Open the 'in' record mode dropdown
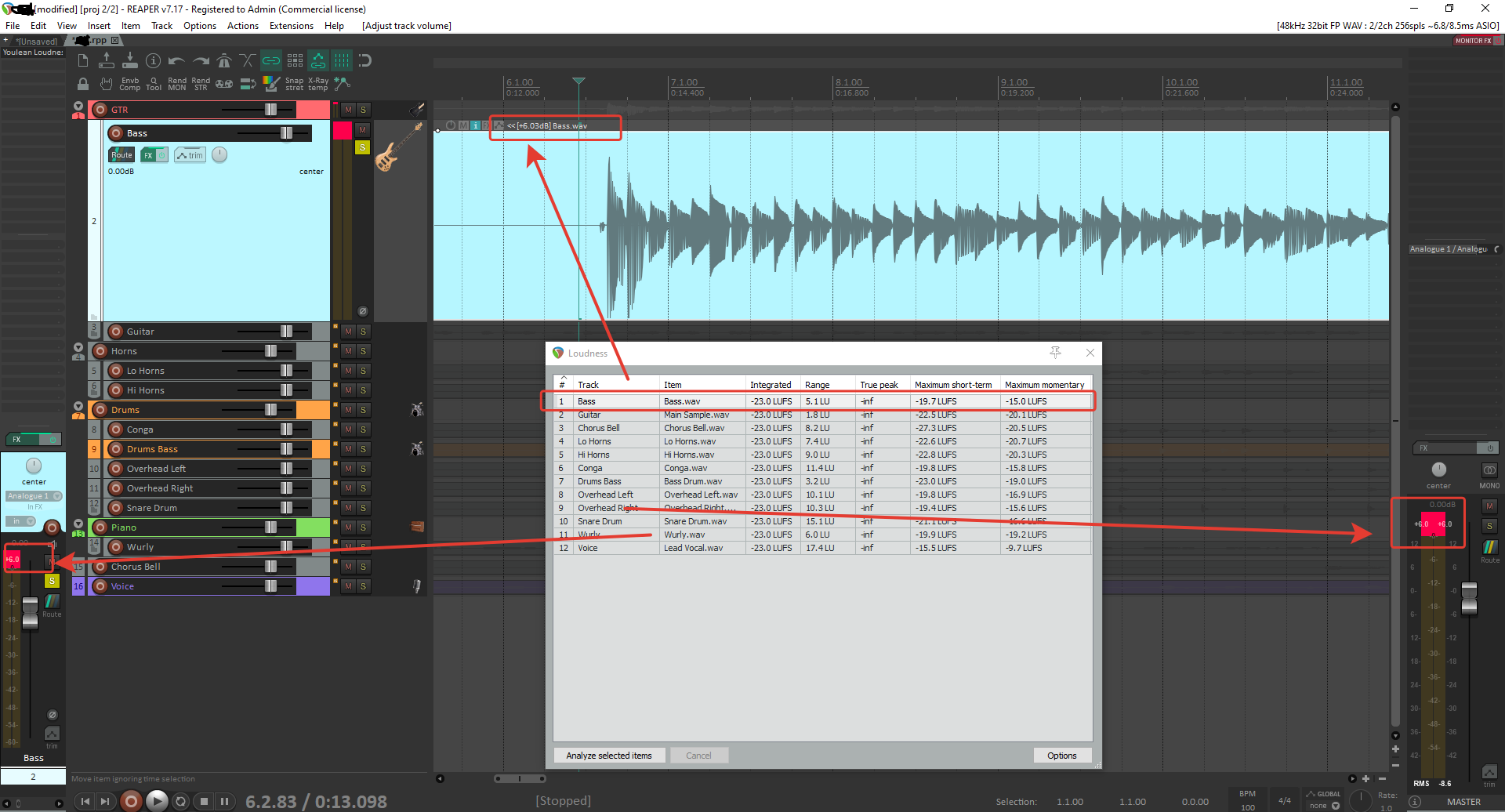 (x=20, y=521)
